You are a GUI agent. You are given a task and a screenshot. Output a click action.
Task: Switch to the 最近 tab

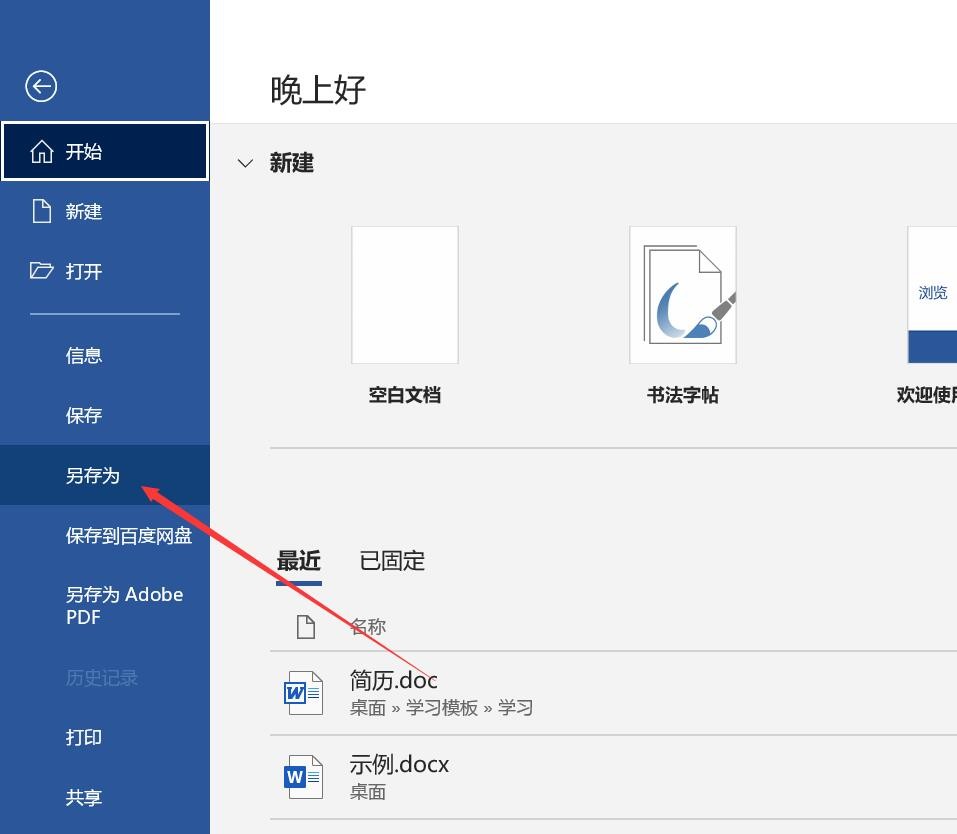pos(298,560)
